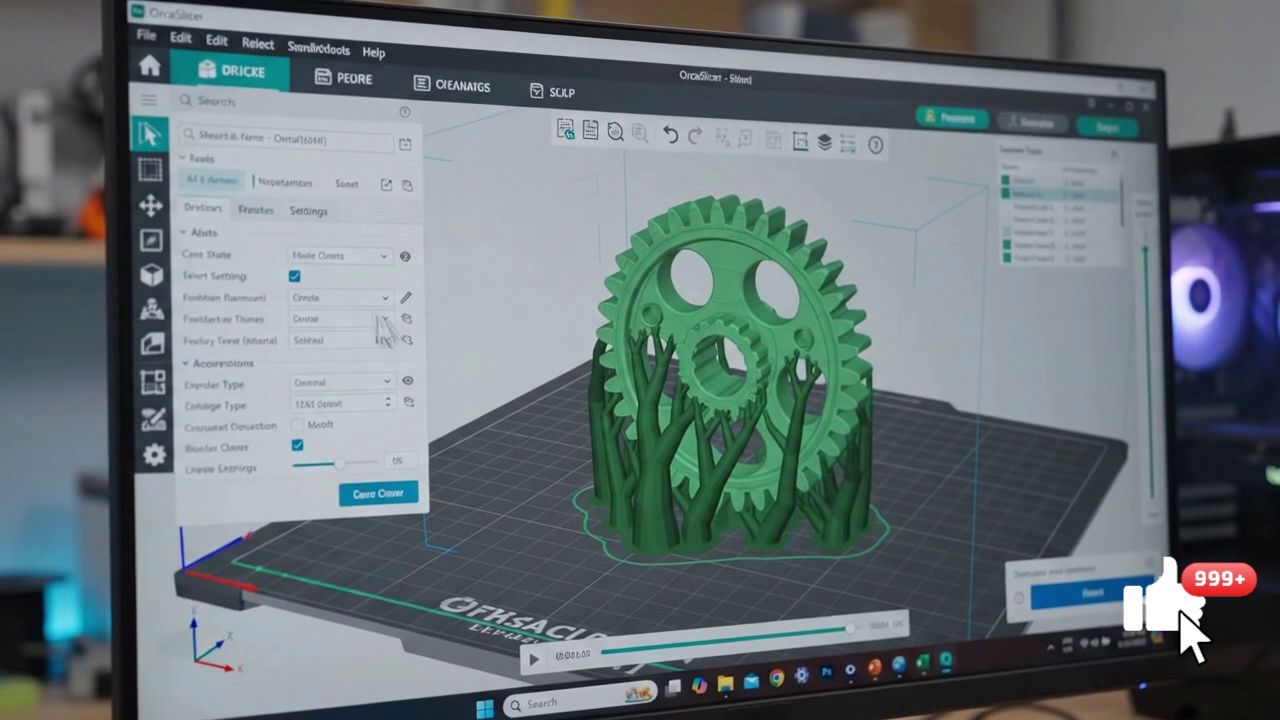This screenshot has height=720, width=1280.
Task: Open File Explorer from the taskbar
Action: tap(725, 682)
